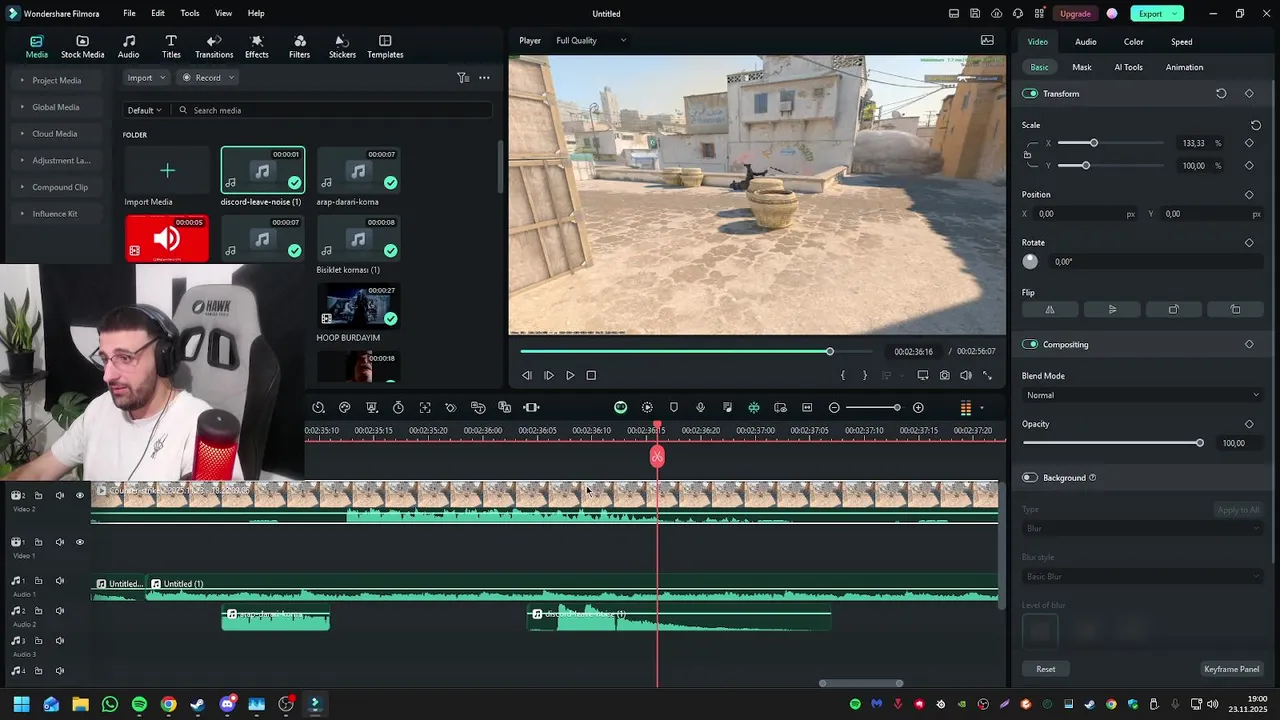Screen dimensions: 1280x720
Task: Zoom in the timeline with plus button
Action: point(918,408)
